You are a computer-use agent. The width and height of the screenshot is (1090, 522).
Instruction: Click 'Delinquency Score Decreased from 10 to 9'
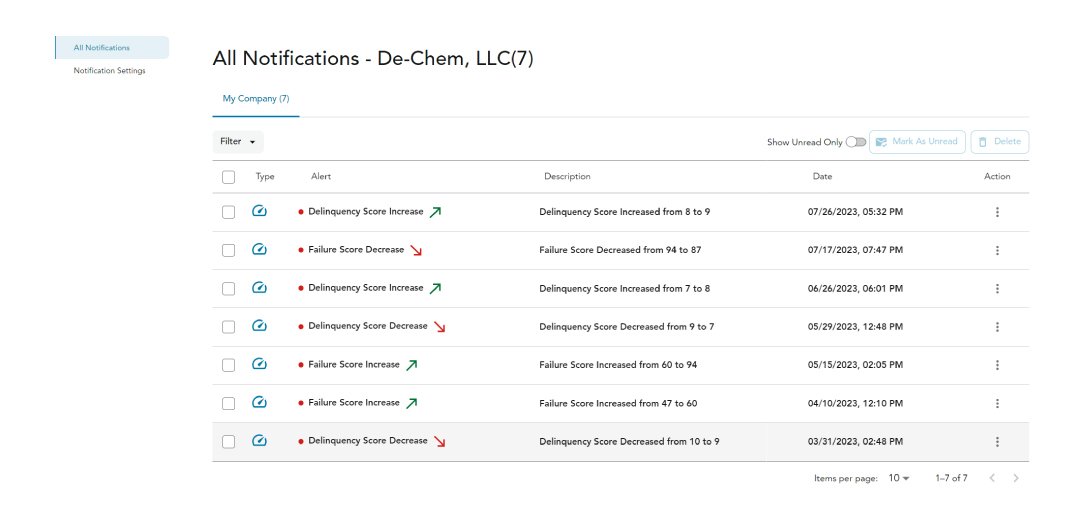pyautogui.click(x=629, y=441)
